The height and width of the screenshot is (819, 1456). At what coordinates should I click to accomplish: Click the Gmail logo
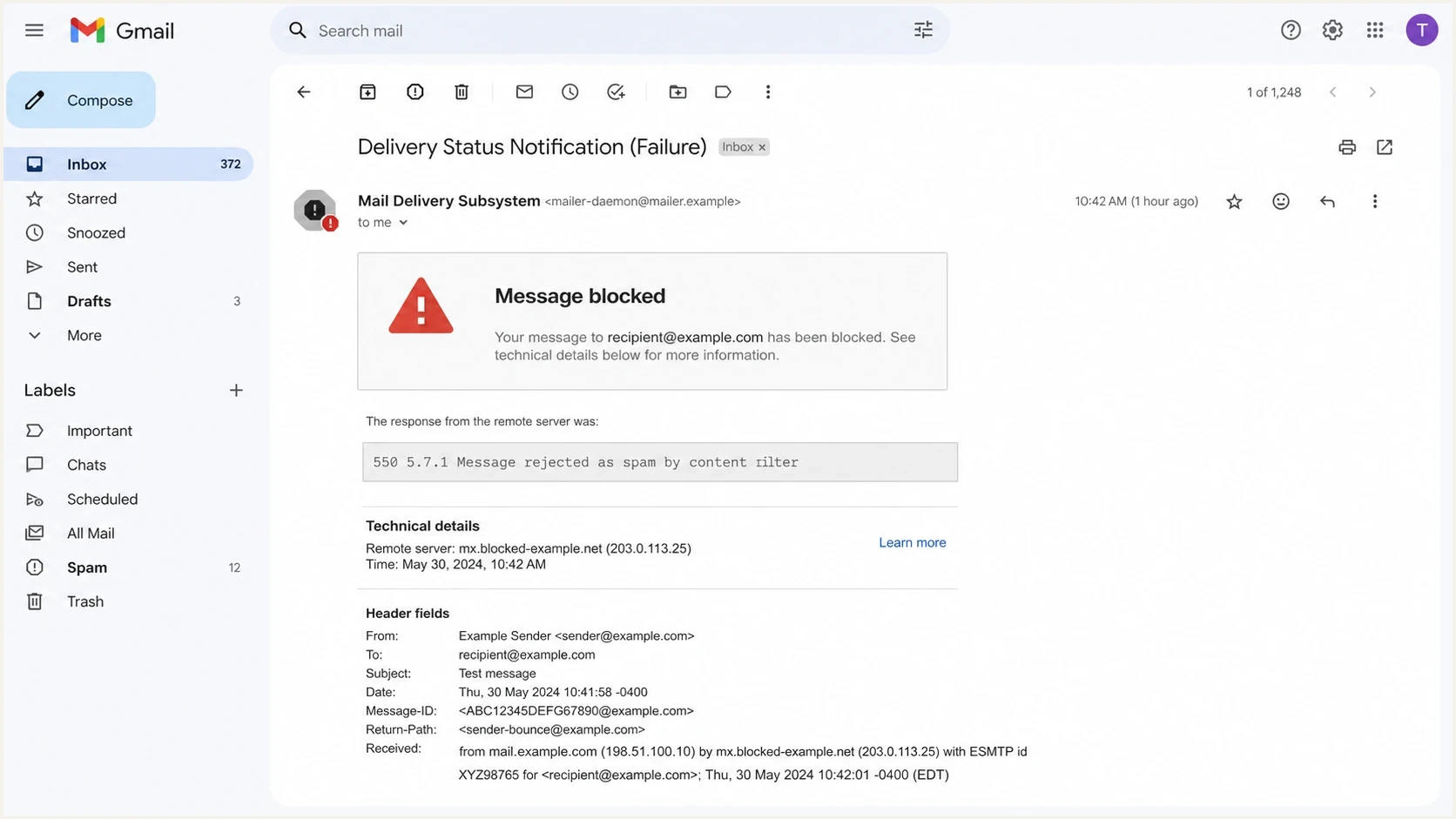[x=122, y=30]
